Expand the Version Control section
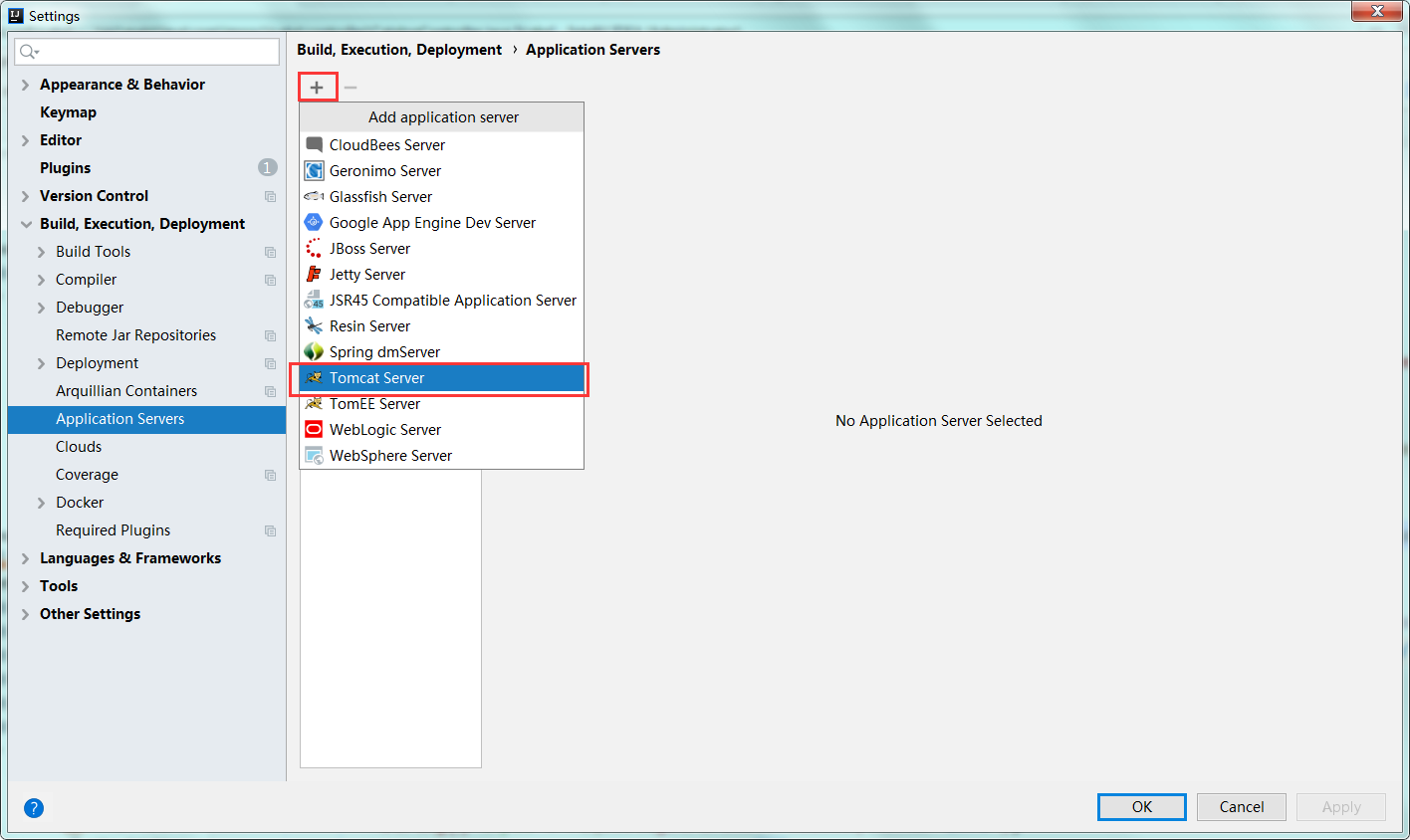 pyautogui.click(x=26, y=197)
